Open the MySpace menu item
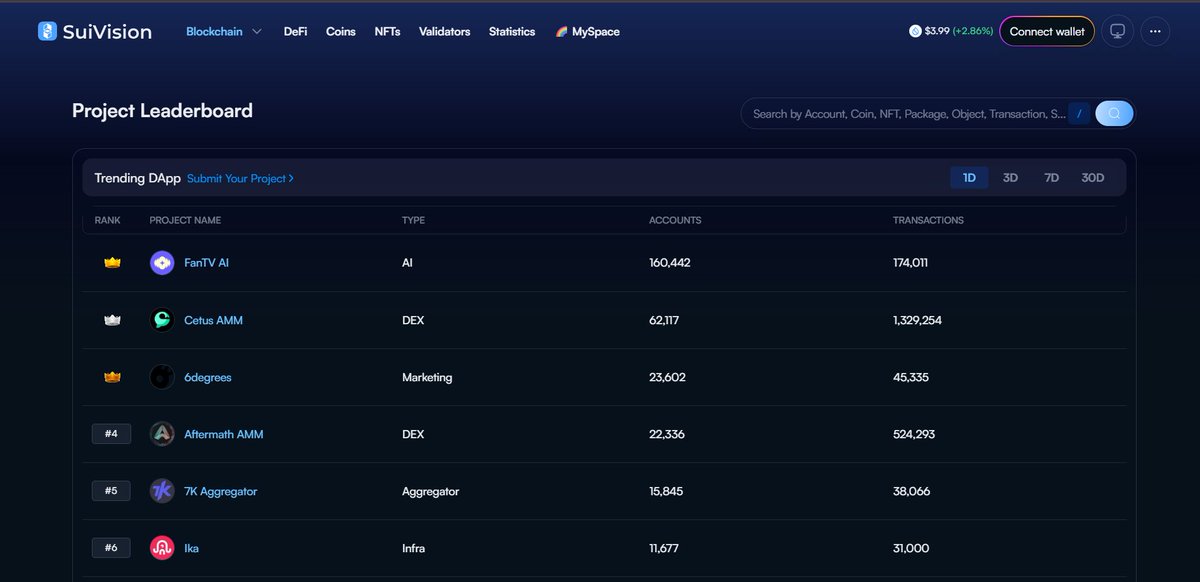The height and width of the screenshot is (582, 1200). pos(588,31)
